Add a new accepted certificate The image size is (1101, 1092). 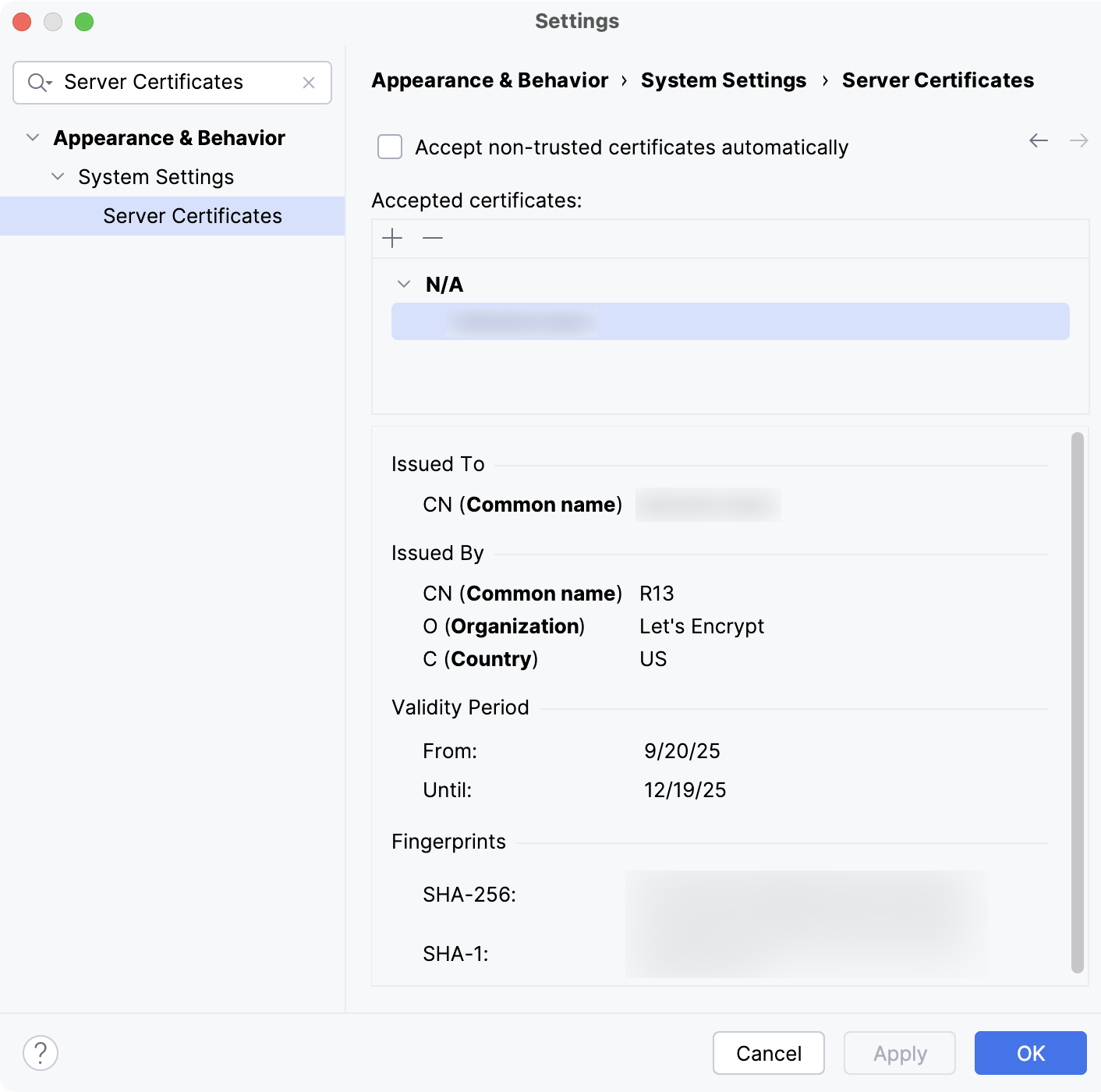[x=392, y=239]
